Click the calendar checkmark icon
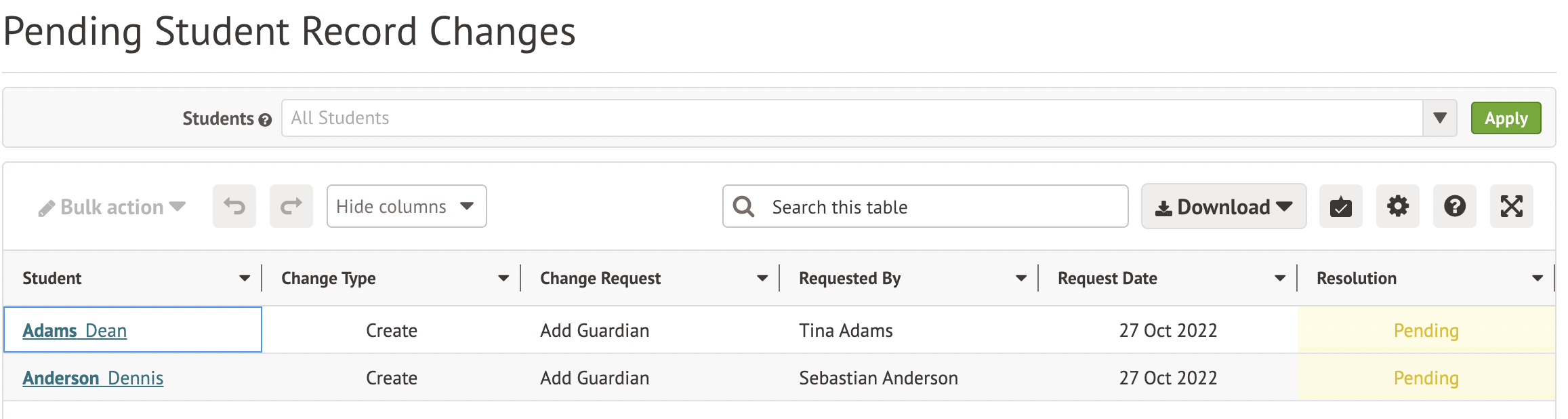 [1340, 206]
